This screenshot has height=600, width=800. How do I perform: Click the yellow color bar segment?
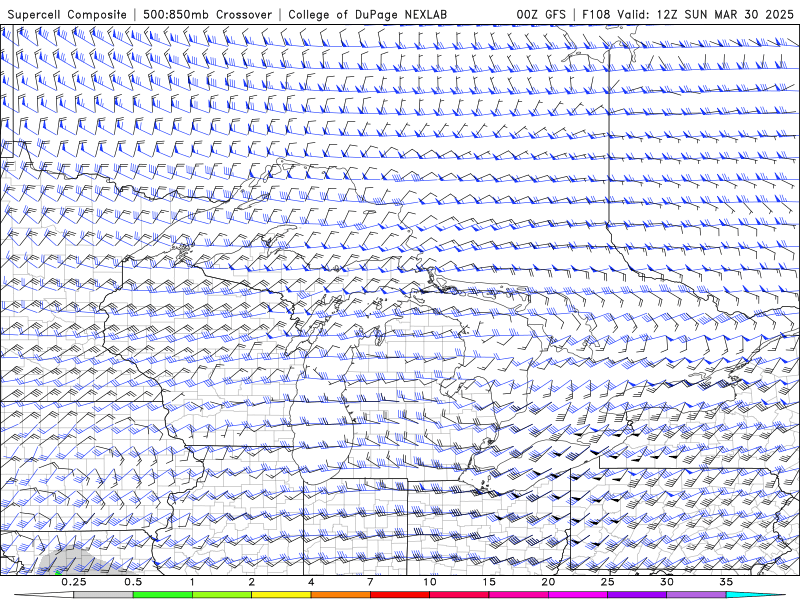coord(281,594)
